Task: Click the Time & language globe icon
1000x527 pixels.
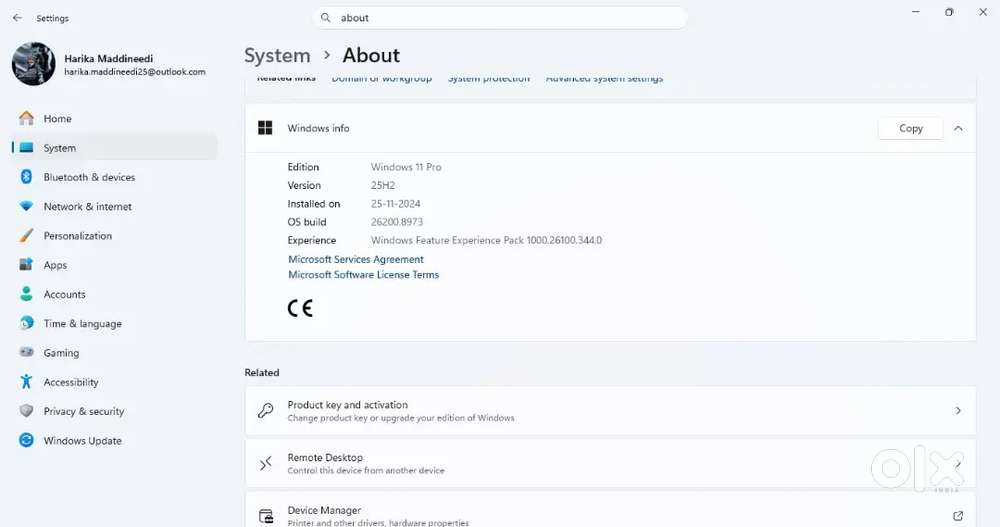Action: [26, 323]
